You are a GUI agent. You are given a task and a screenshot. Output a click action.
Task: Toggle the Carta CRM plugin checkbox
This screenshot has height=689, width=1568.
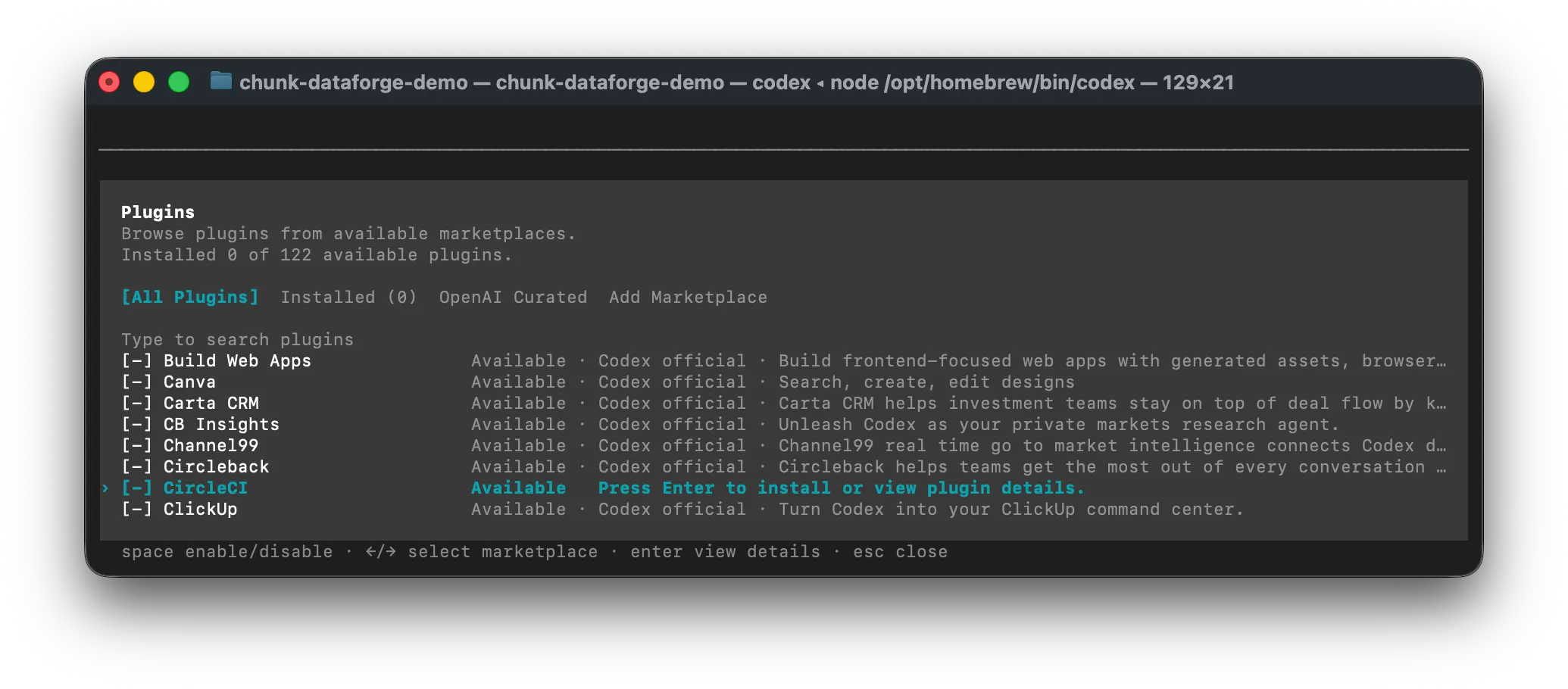[137, 404]
